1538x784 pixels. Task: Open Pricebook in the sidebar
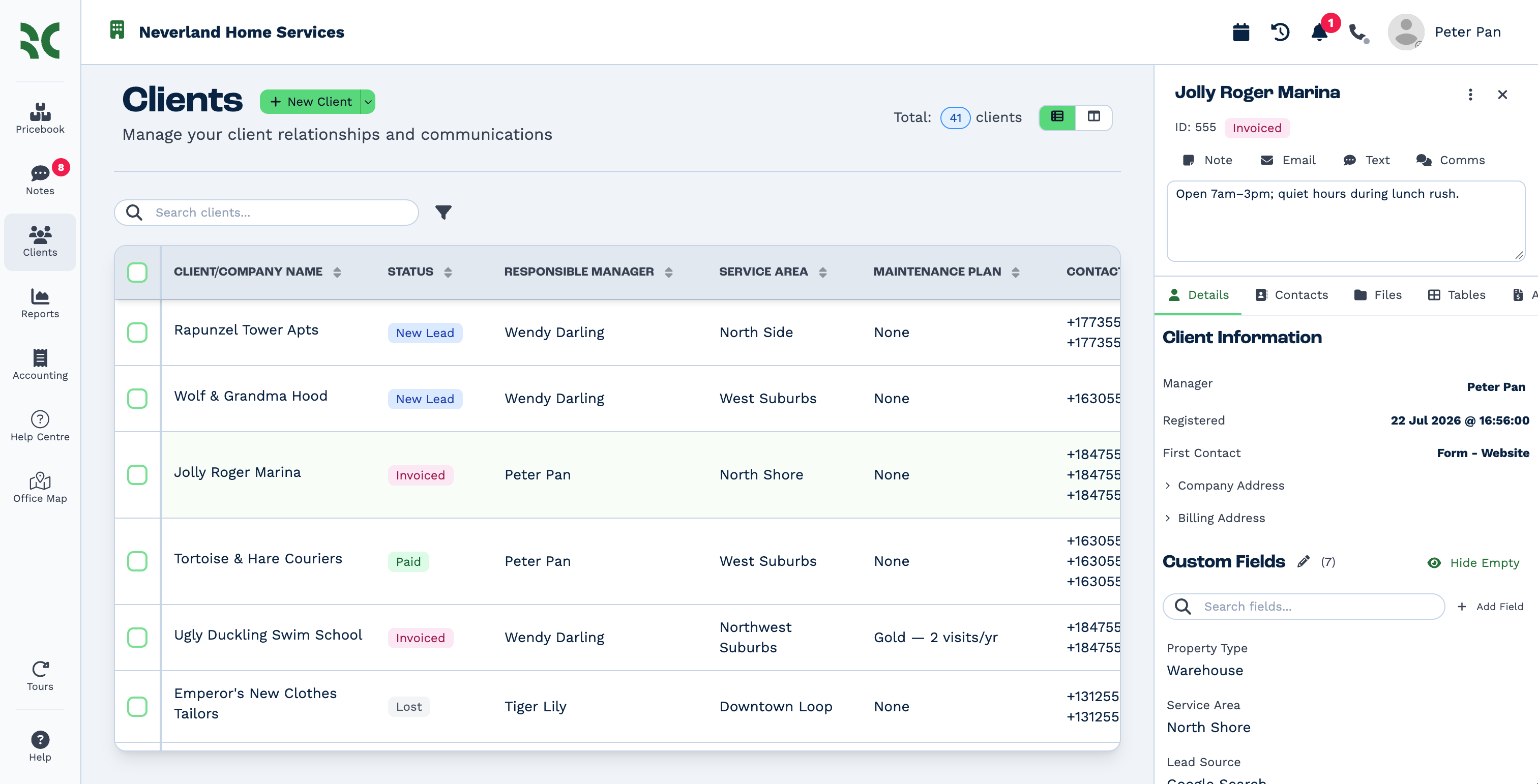tap(40, 119)
